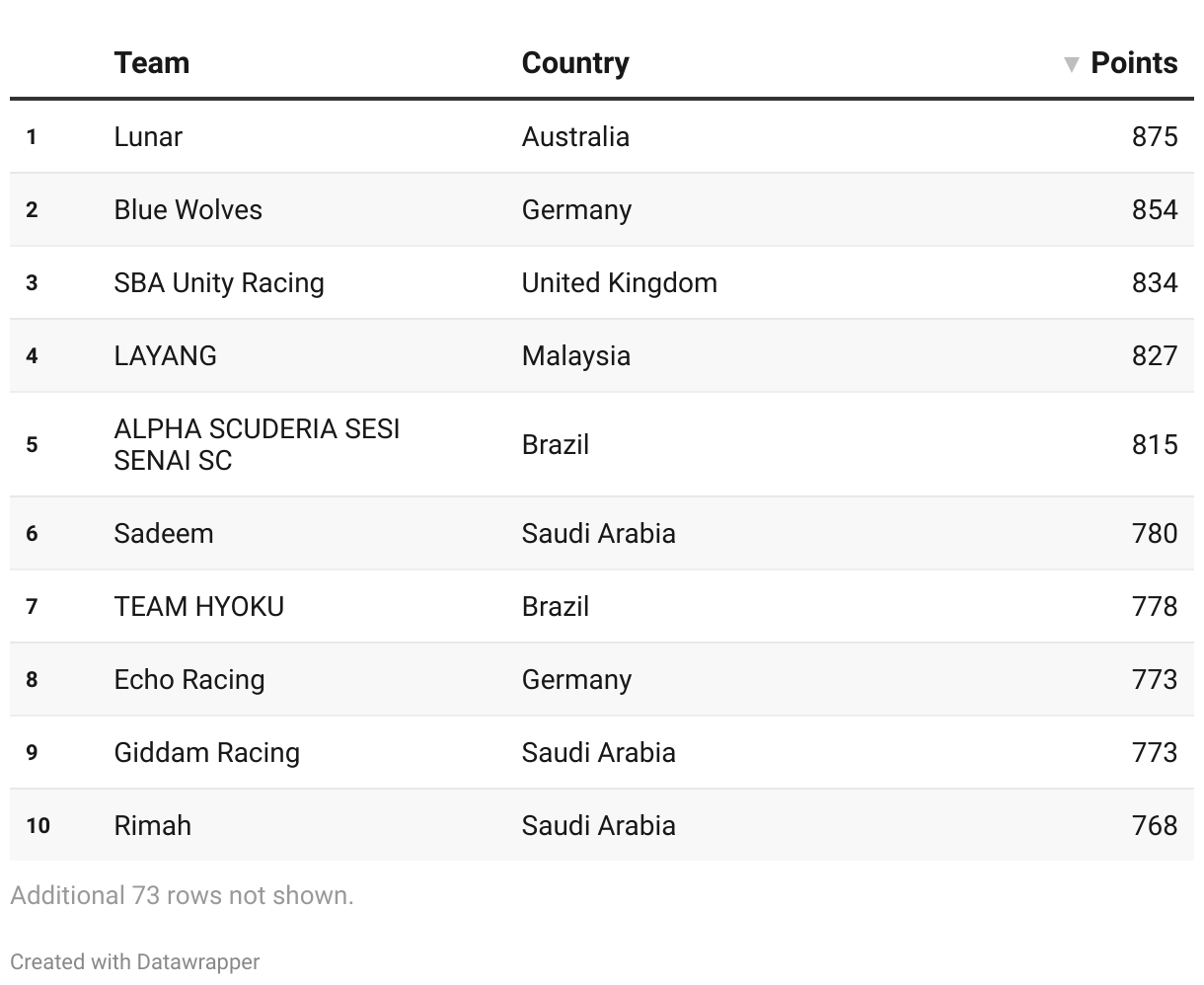Image resolution: width=1204 pixels, height=985 pixels.
Task: Open the Created with Datawrapper link
Action: (135, 961)
